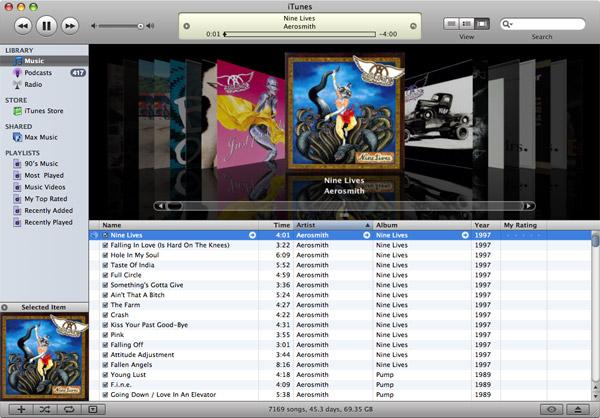
Task: Click the song progress bar
Action: tap(300, 34)
